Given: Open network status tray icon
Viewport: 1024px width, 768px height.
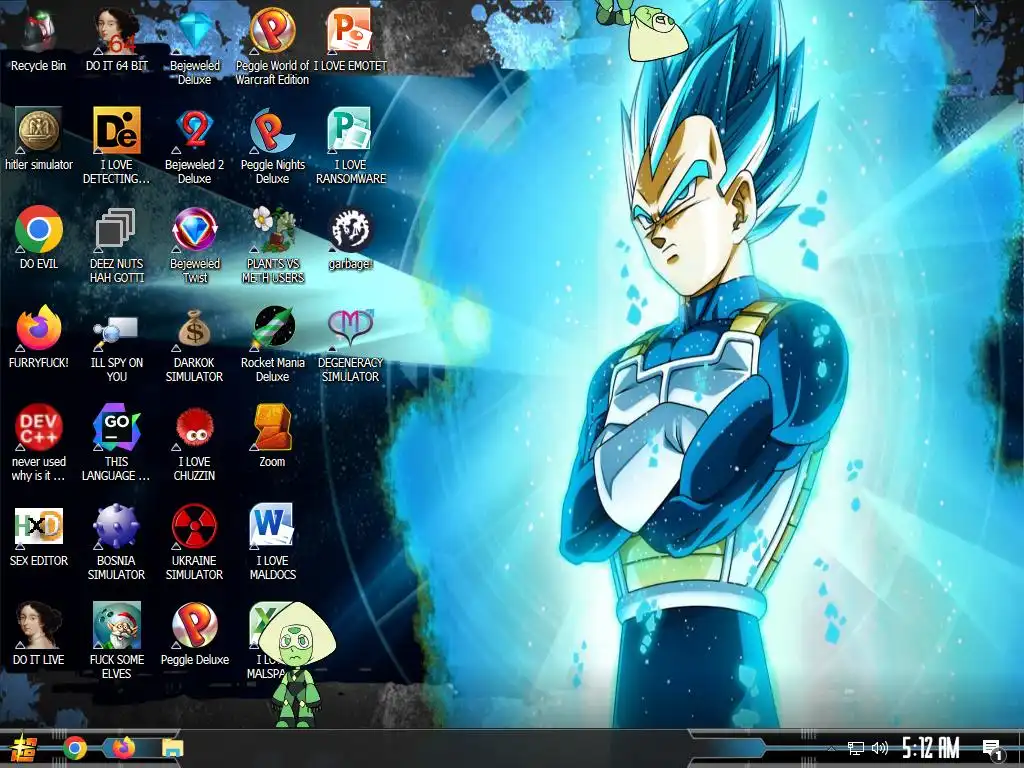Looking at the screenshot, I should [x=856, y=748].
